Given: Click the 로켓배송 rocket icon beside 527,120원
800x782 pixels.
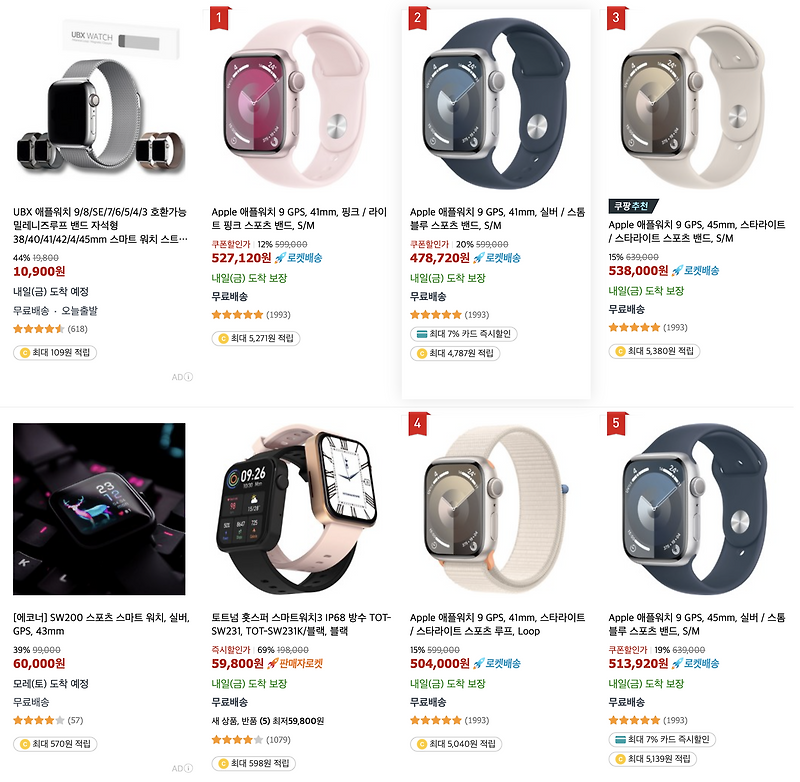Looking at the screenshot, I should pyautogui.click(x=280, y=258).
